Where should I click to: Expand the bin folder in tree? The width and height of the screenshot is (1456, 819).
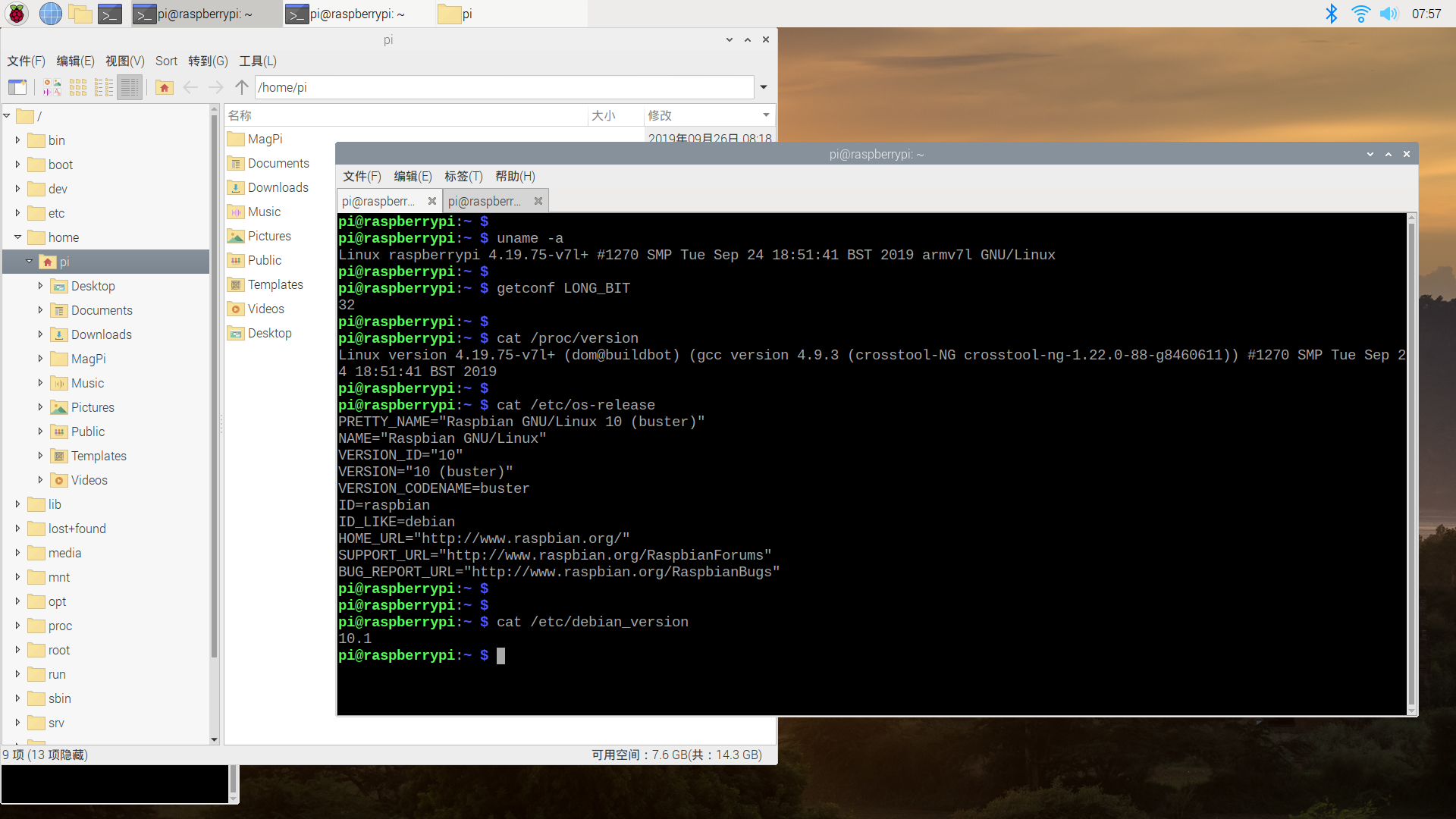[17, 140]
